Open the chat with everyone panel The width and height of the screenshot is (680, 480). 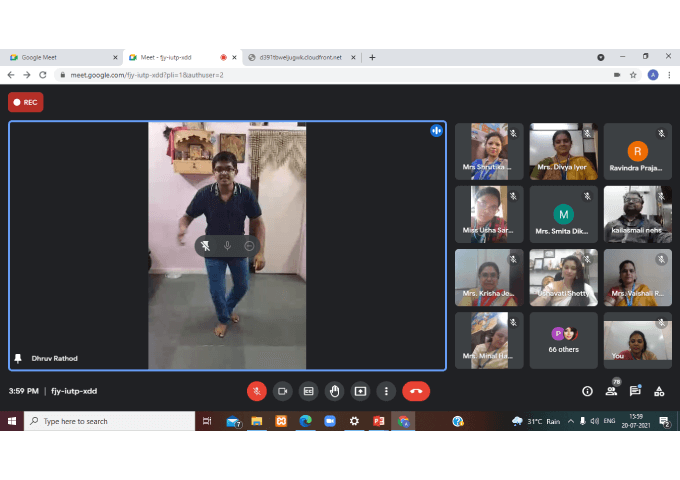635,391
